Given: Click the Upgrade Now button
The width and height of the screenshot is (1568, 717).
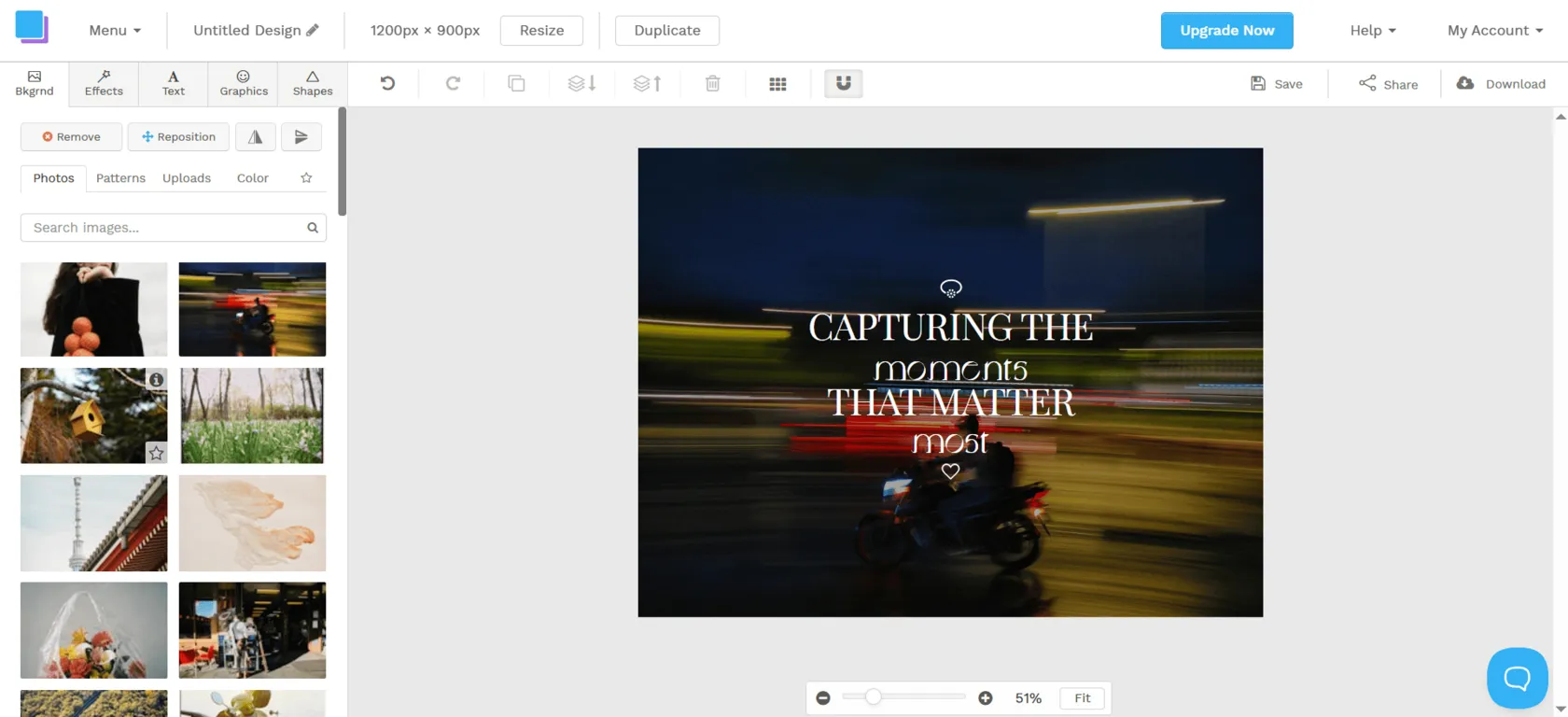Looking at the screenshot, I should (x=1226, y=31).
